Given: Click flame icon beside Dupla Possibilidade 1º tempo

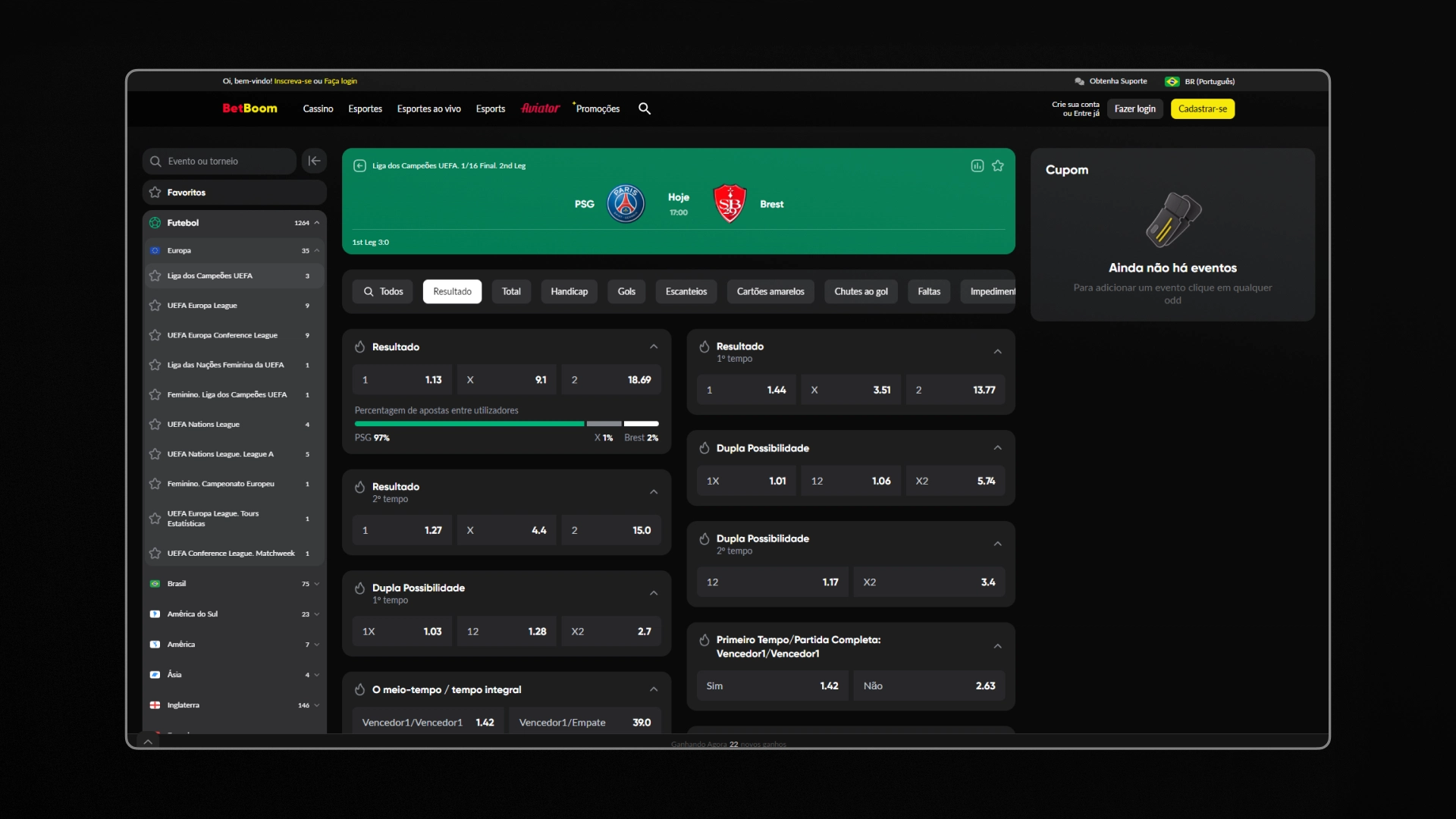Looking at the screenshot, I should point(360,588).
